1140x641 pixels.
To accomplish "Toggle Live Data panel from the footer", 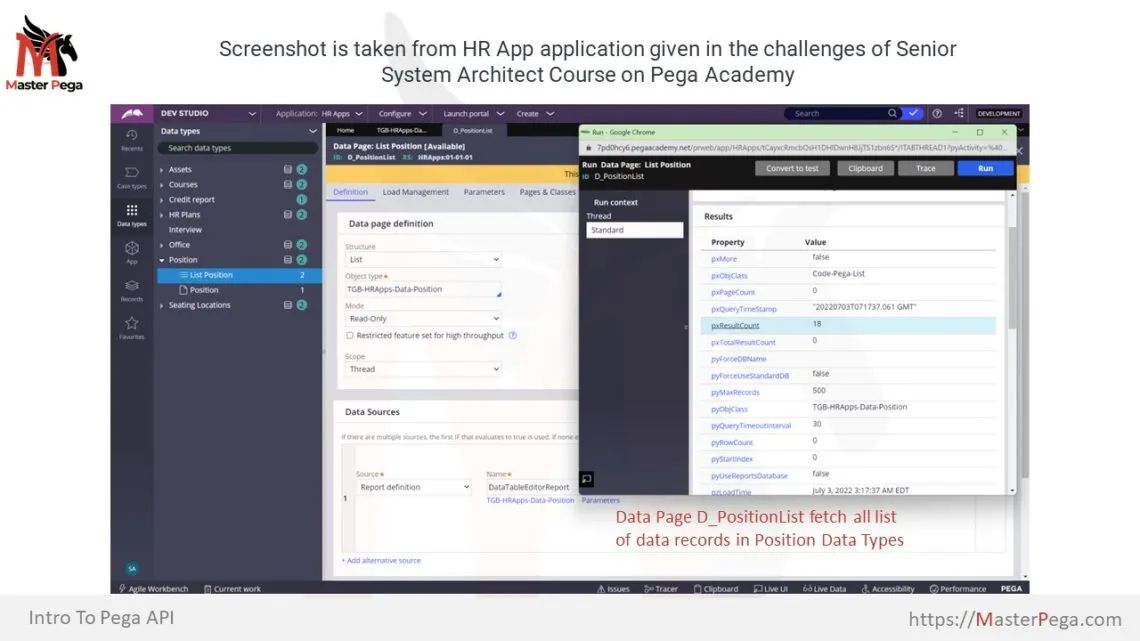I will [827, 588].
